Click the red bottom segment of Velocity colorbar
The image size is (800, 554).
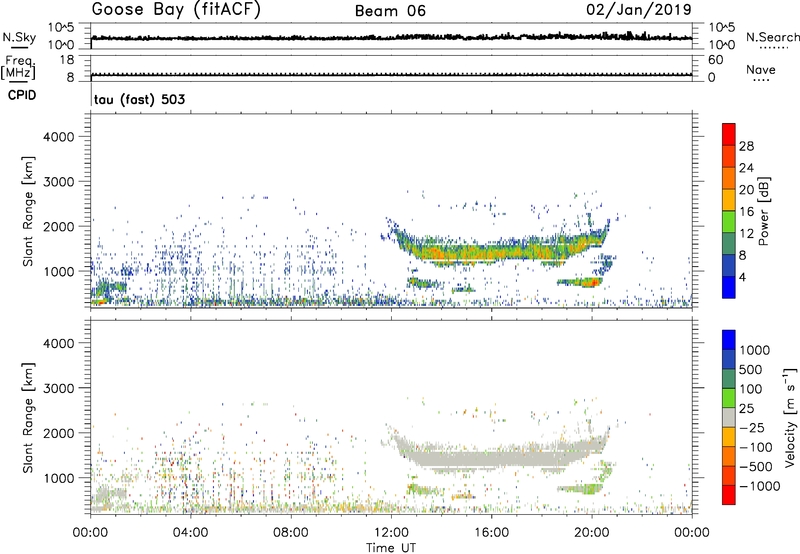(729, 495)
